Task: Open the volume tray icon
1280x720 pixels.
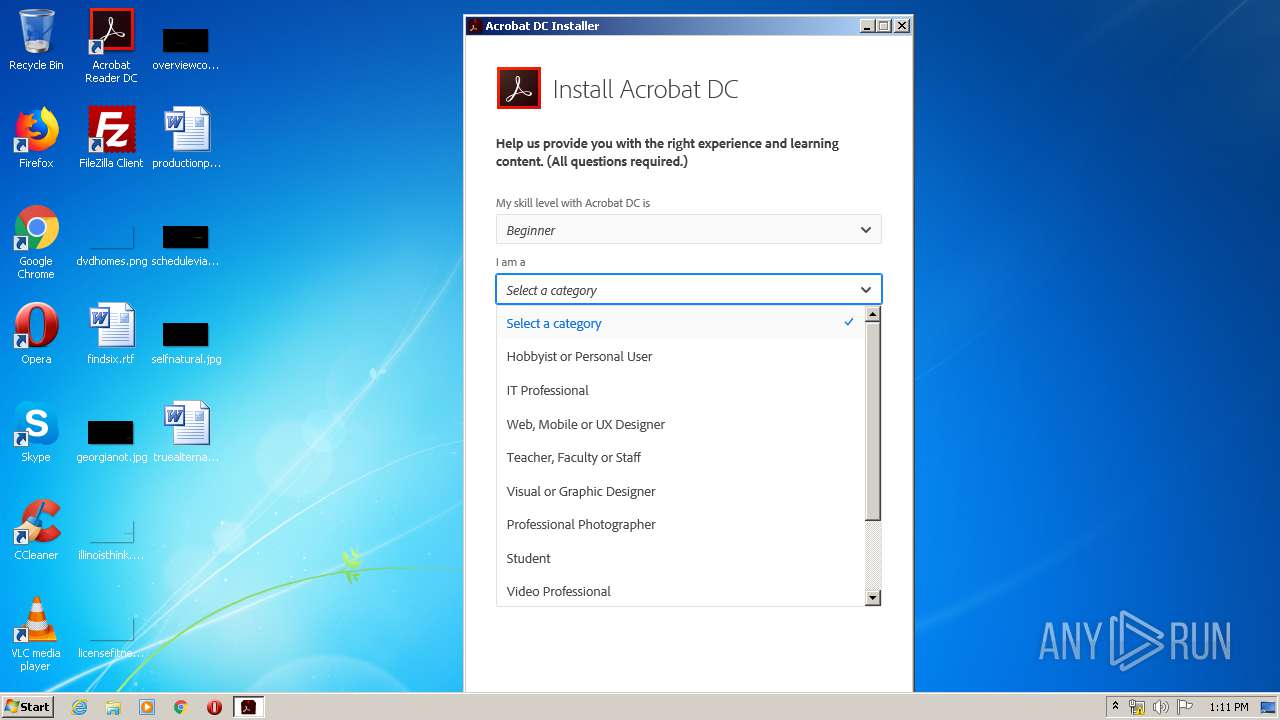Action: point(1161,707)
